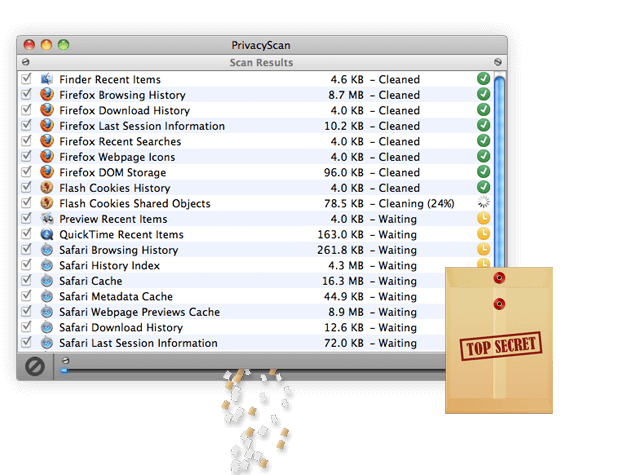Click the cancel cleaning button at bottom left
Viewport: 639px width, 475px height.
coord(35,366)
